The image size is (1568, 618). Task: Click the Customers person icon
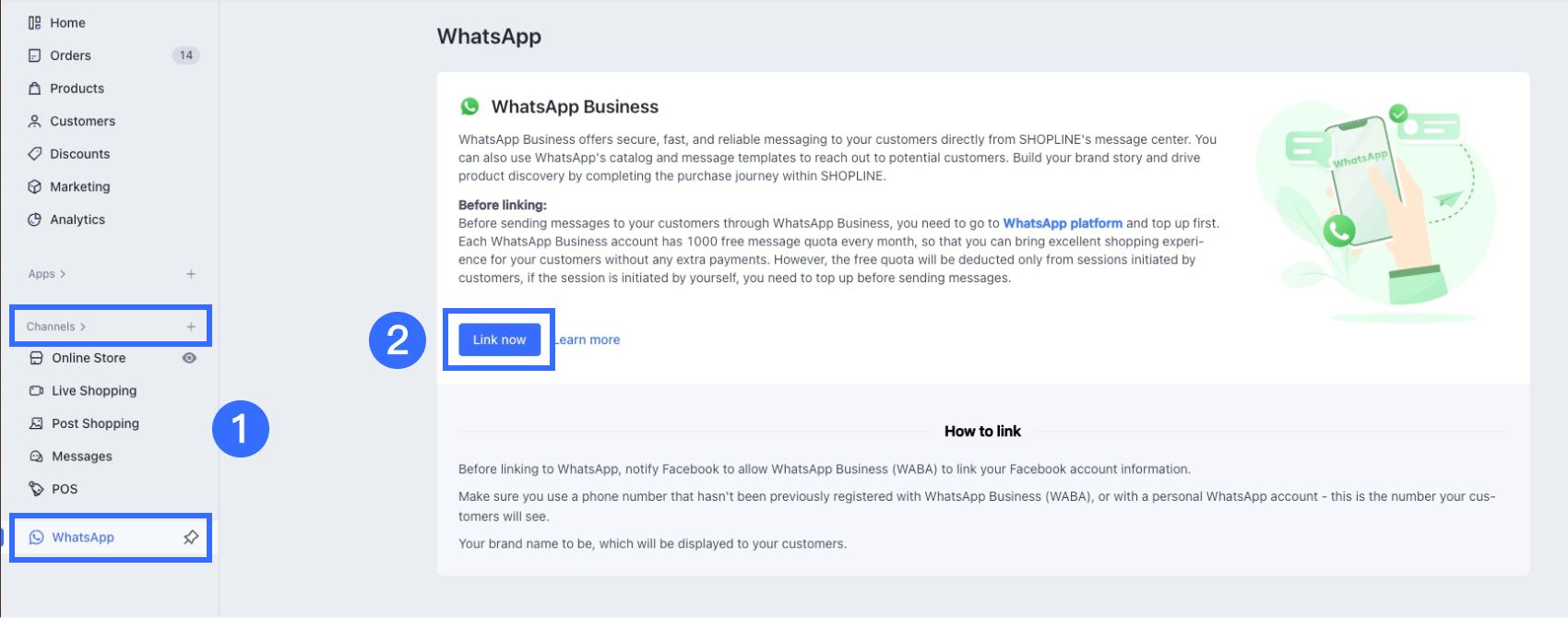(x=34, y=121)
